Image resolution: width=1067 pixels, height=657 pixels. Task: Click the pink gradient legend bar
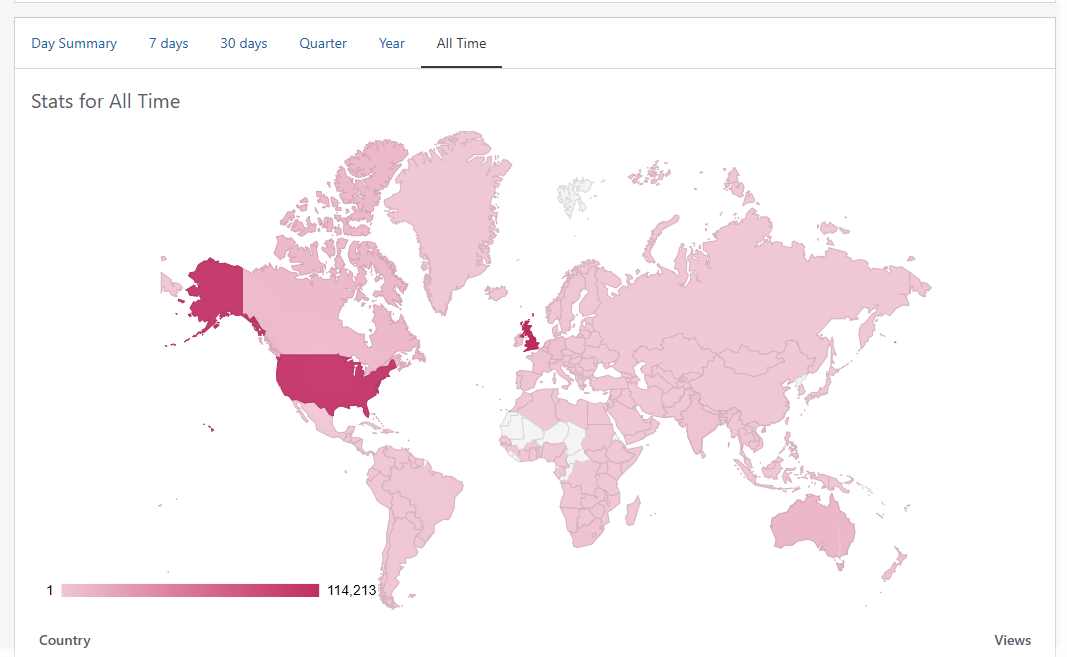pos(190,591)
